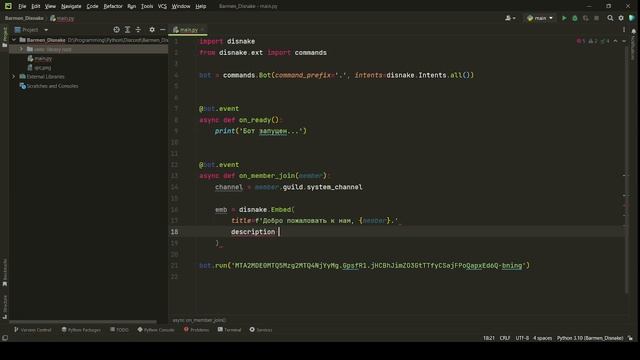
Task: Click Collapse All icon in Project panel
Action: coord(138,30)
